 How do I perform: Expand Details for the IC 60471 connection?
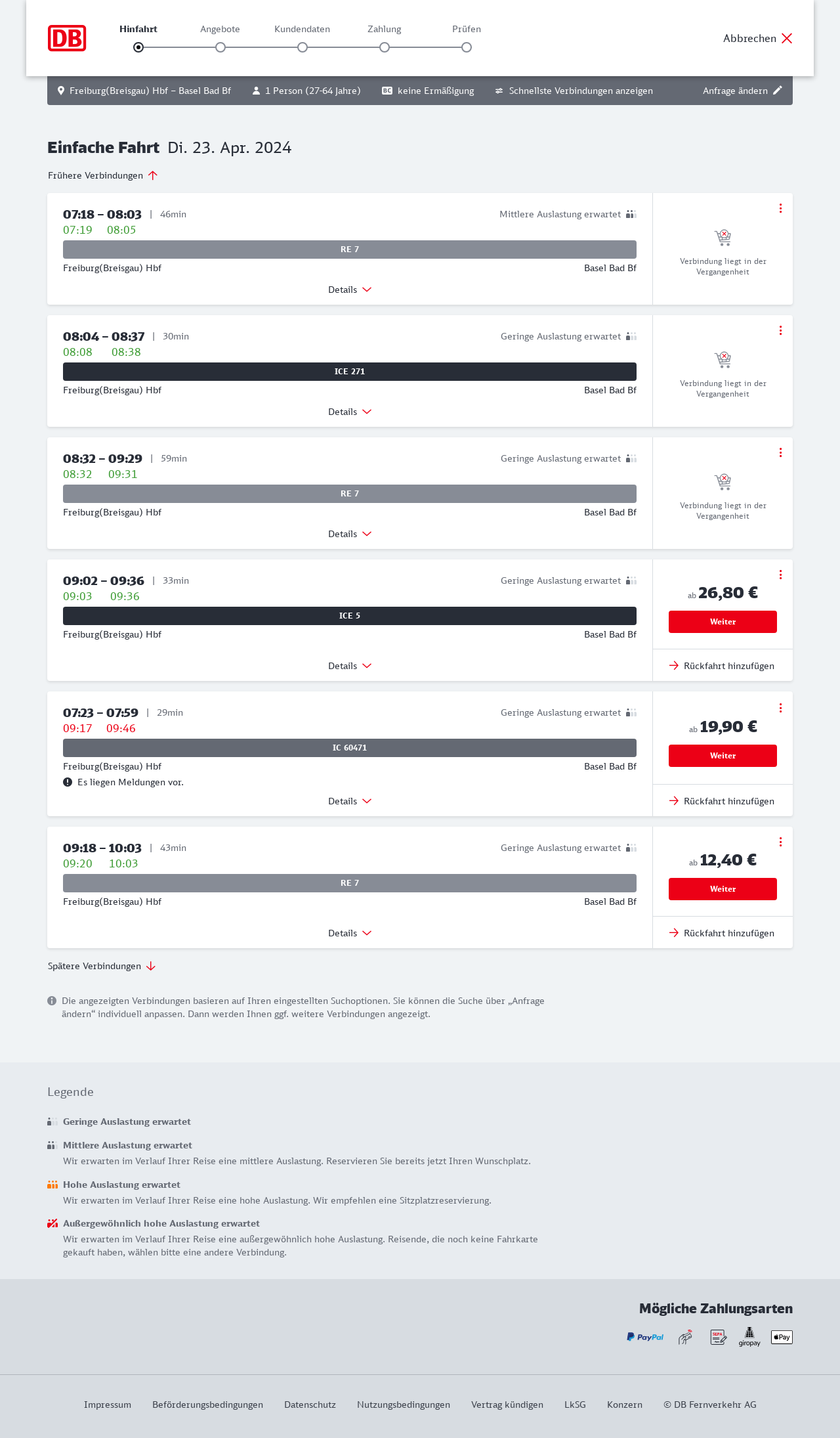pyautogui.click(x=350, y=801)
